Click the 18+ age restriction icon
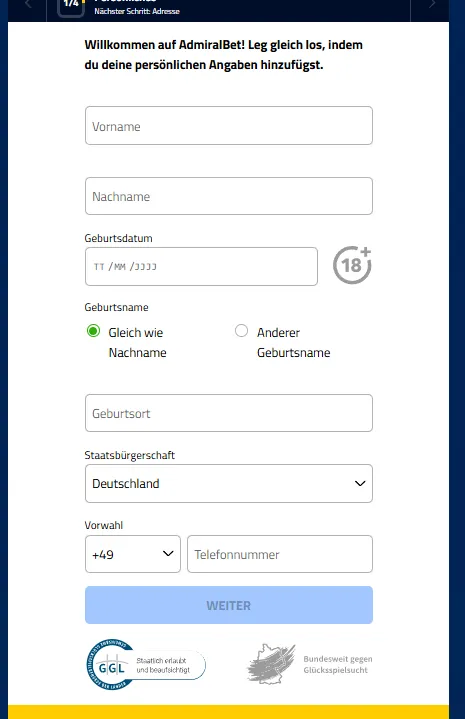Viewport: 465px width, 719px height. point(352,265)
